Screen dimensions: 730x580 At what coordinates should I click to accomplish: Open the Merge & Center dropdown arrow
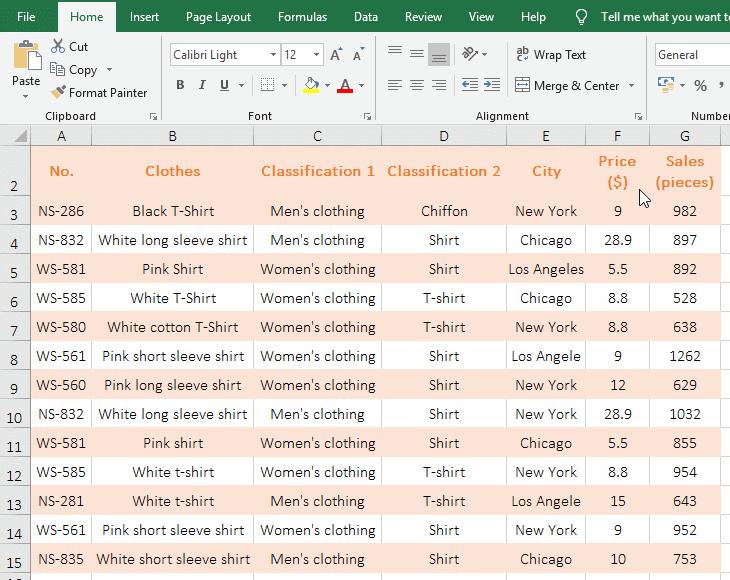click(632, 86)
